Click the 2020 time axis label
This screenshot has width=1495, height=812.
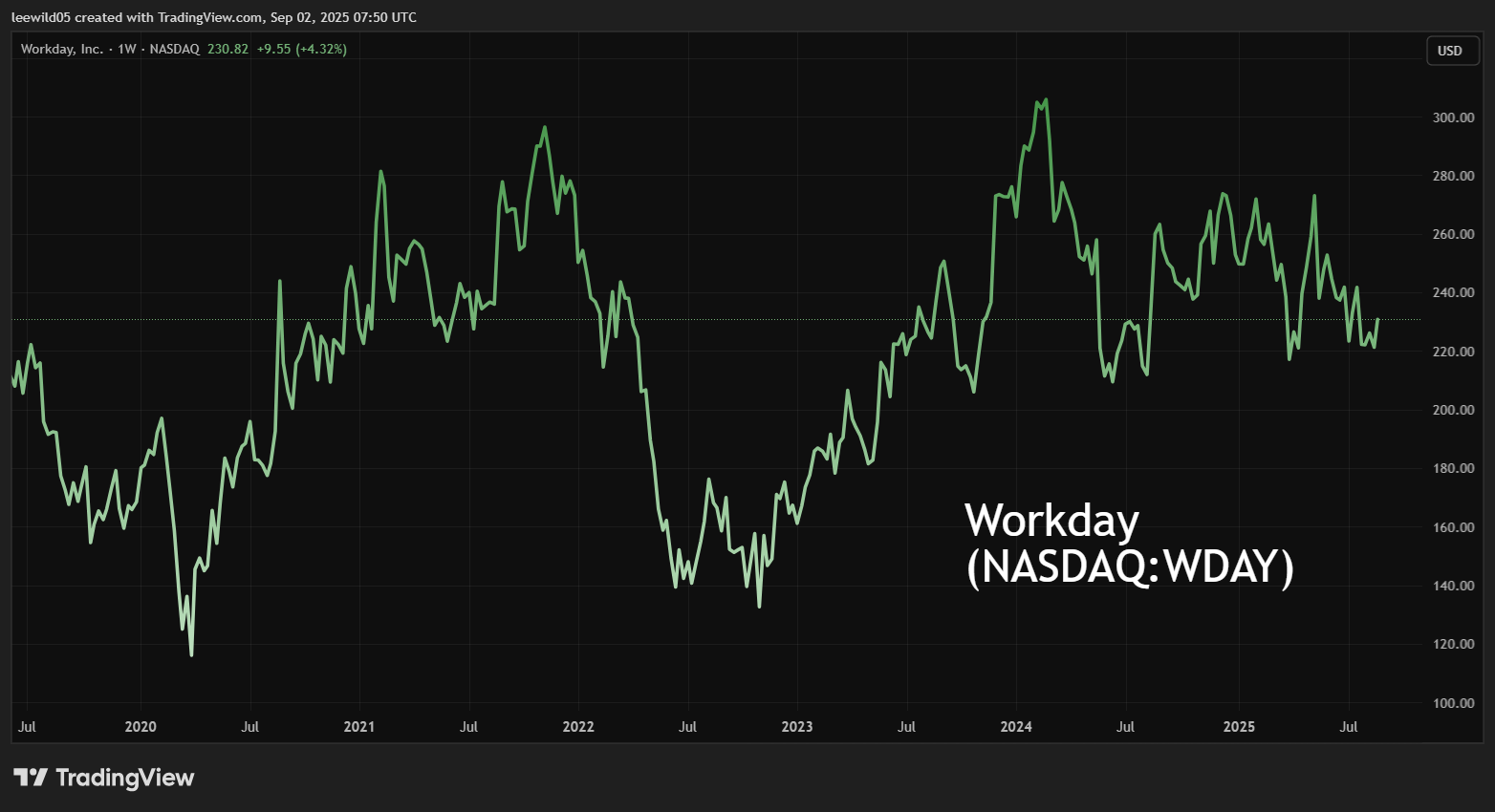(141, 727)
